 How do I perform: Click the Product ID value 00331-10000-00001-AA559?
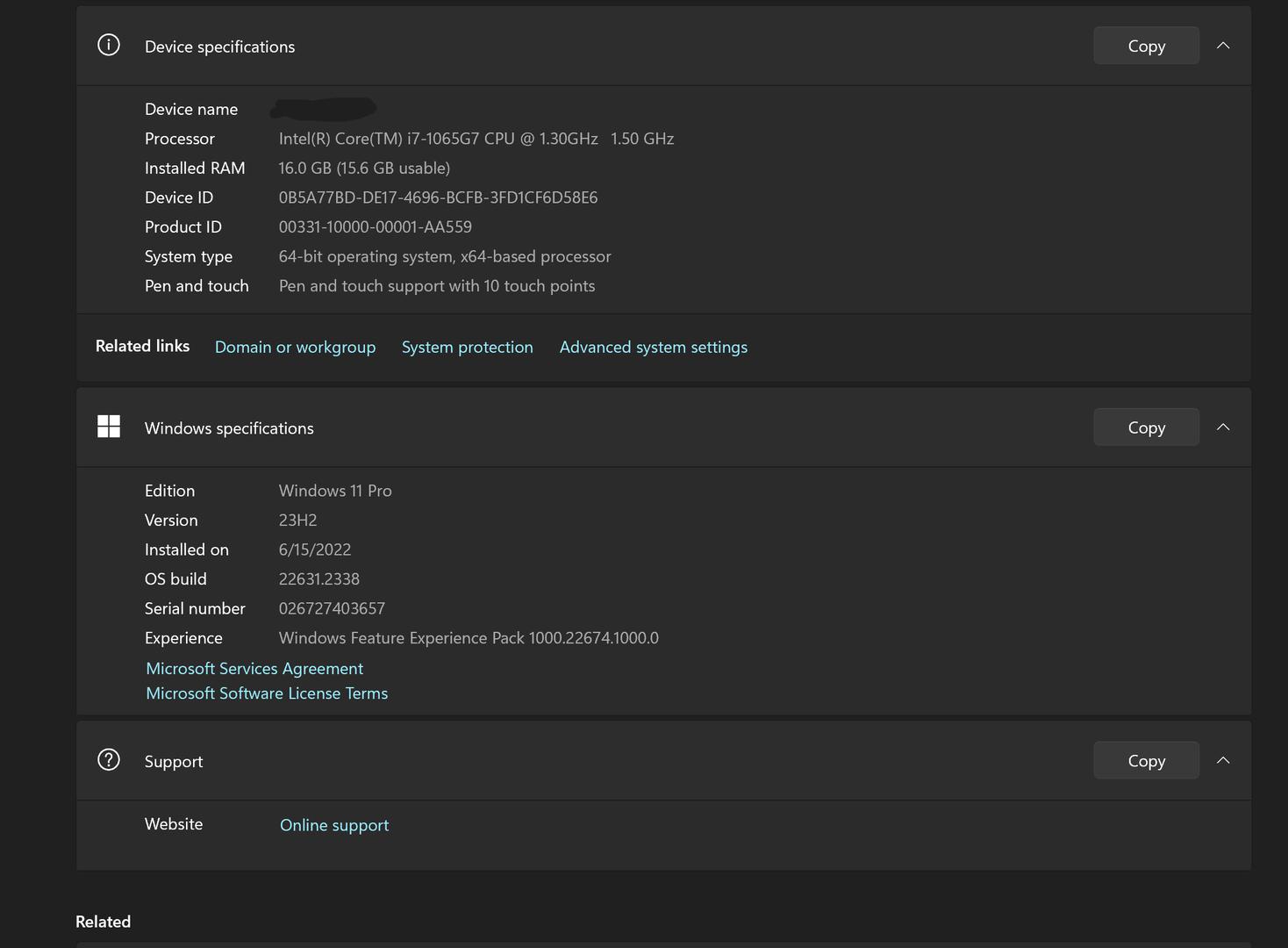tap(376, 227)
